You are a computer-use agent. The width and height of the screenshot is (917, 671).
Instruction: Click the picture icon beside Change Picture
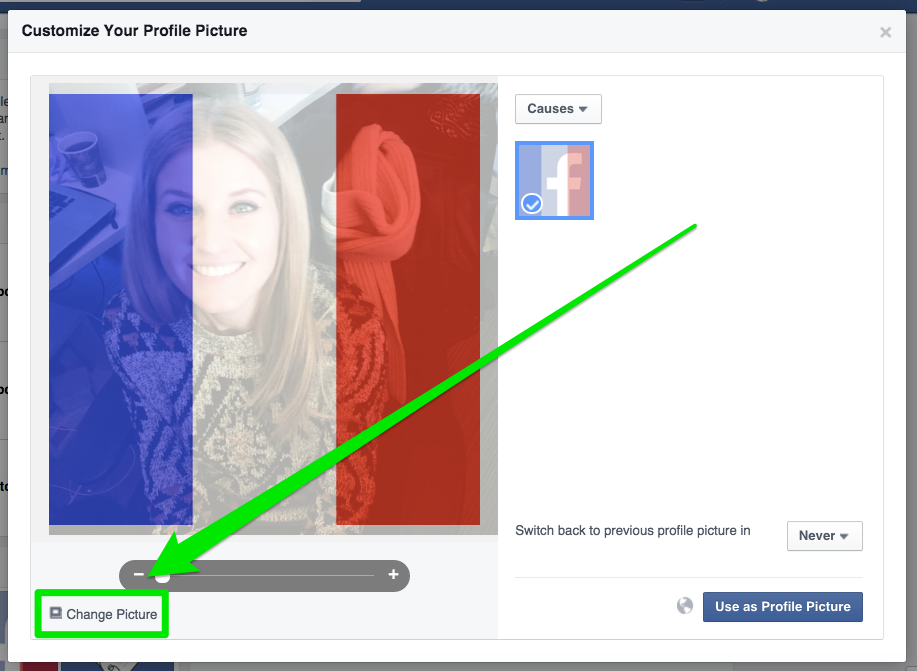coord(56,613)
